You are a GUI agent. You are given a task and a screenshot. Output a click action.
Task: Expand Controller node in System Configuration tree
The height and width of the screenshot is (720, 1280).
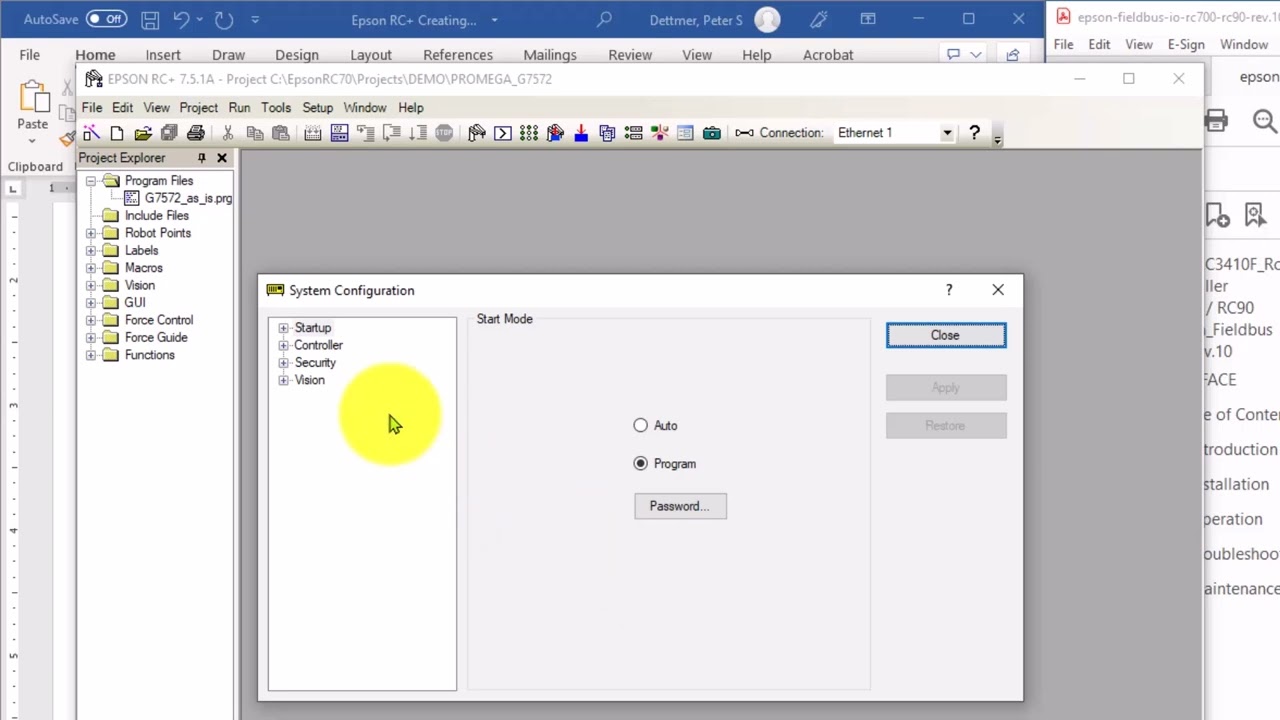(x=284, y=345)
